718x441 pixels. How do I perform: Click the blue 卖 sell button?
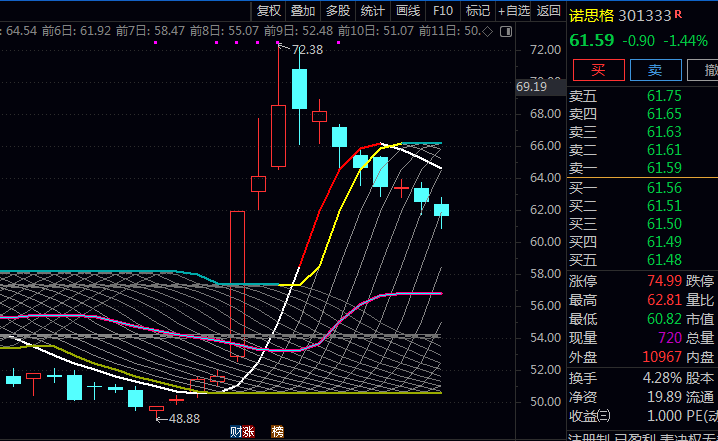coord(655,70)
